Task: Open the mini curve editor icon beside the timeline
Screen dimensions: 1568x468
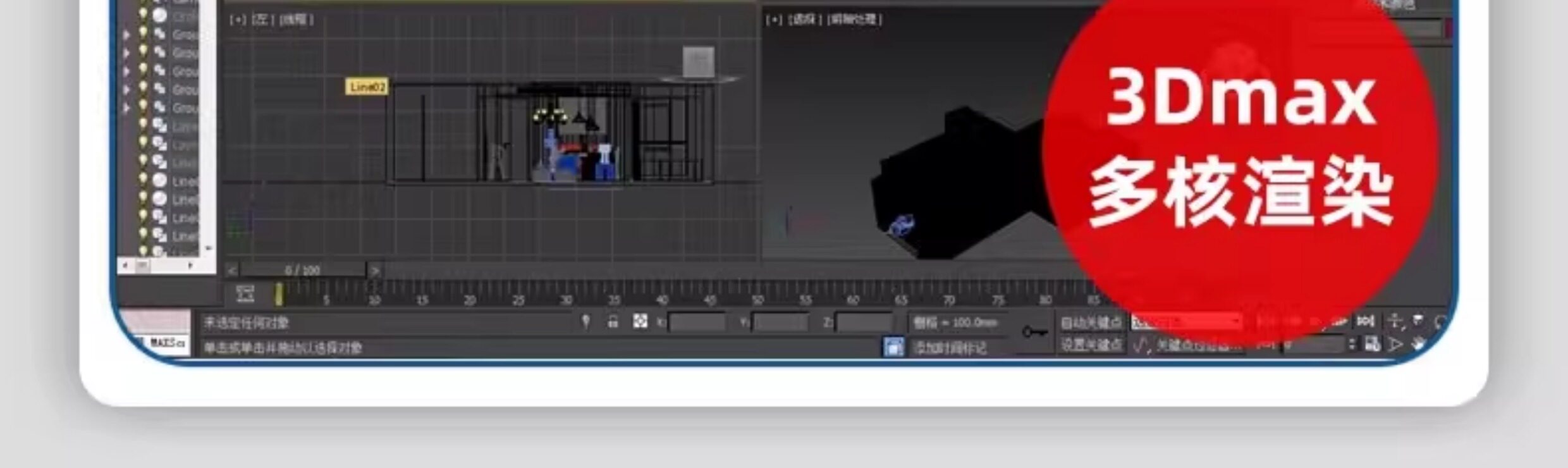Action: (245, 294)
